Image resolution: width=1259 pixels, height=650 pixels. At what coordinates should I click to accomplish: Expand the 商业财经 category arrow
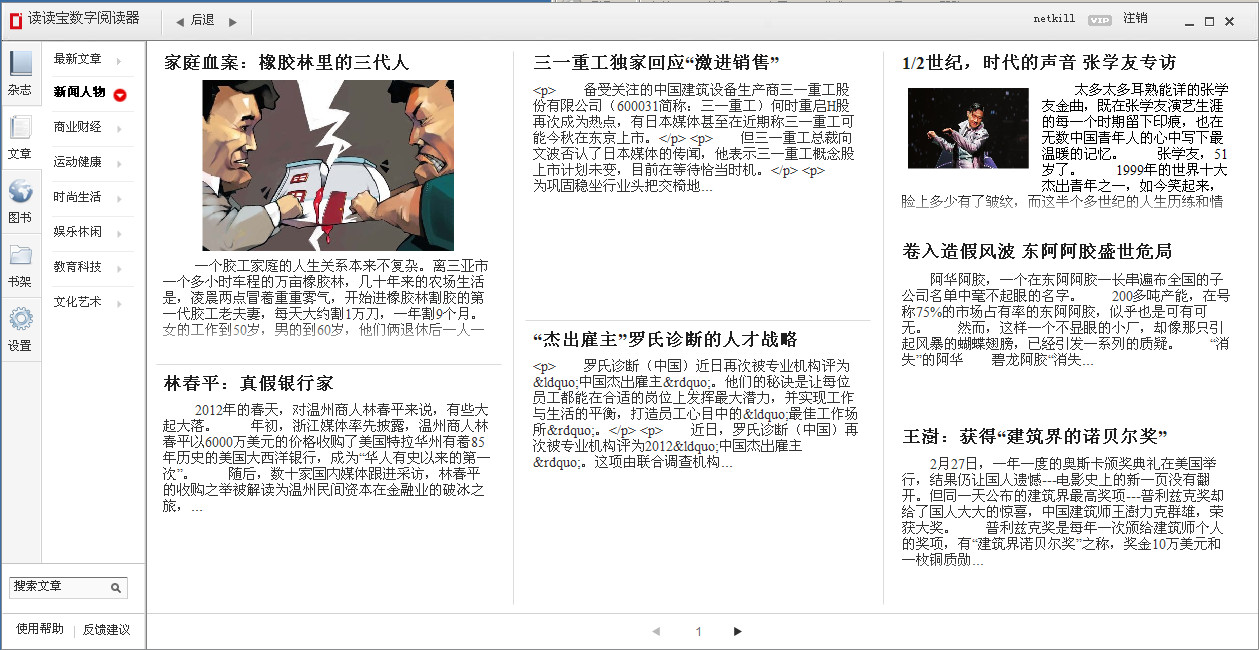[119, 128]
